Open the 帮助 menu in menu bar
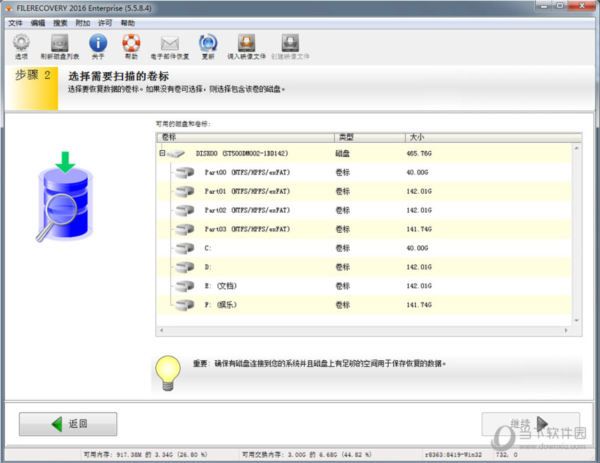Screen dimensions: 600x463 click(x=128, y=23)
